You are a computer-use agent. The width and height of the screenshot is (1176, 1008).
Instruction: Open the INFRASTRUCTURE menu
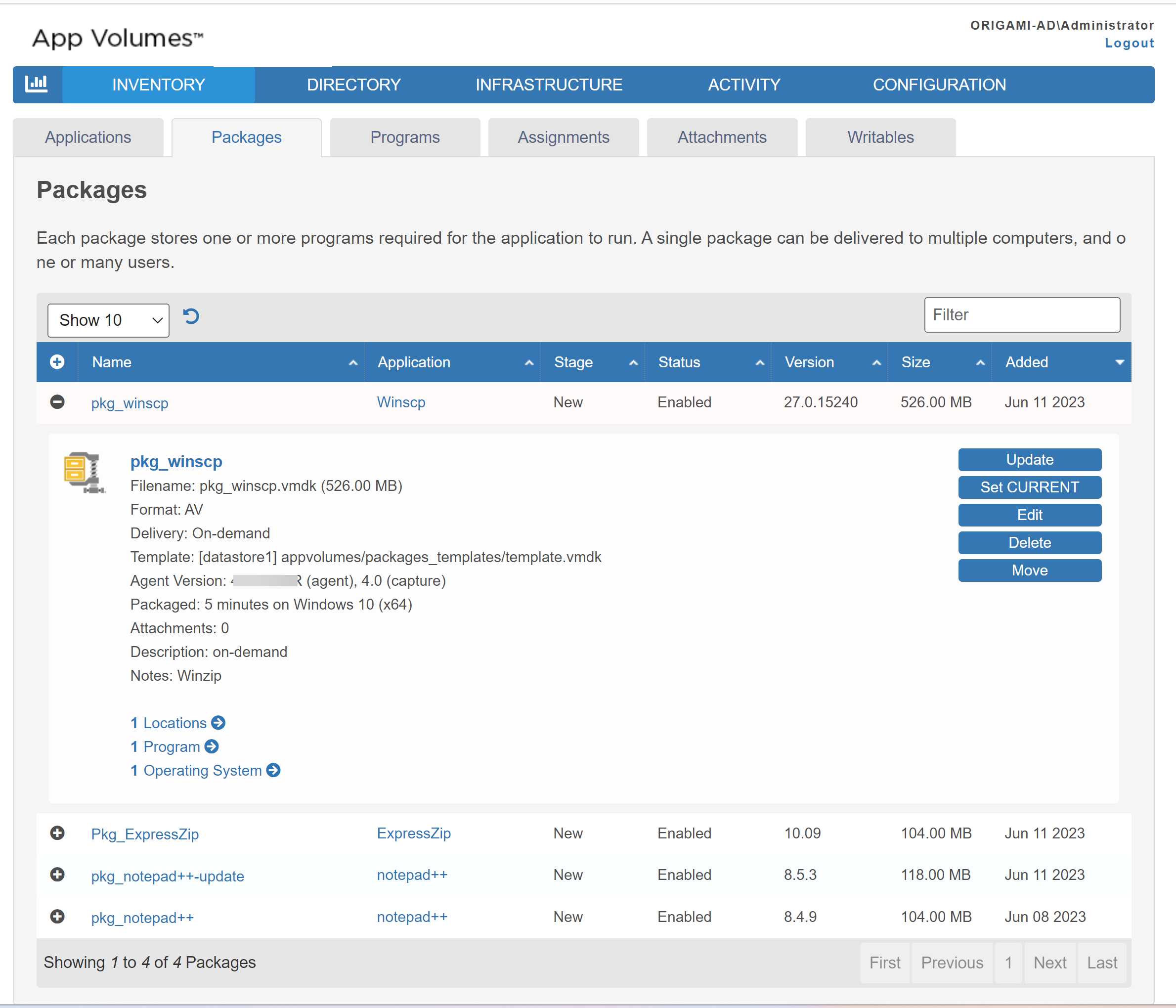click(549, 85)
